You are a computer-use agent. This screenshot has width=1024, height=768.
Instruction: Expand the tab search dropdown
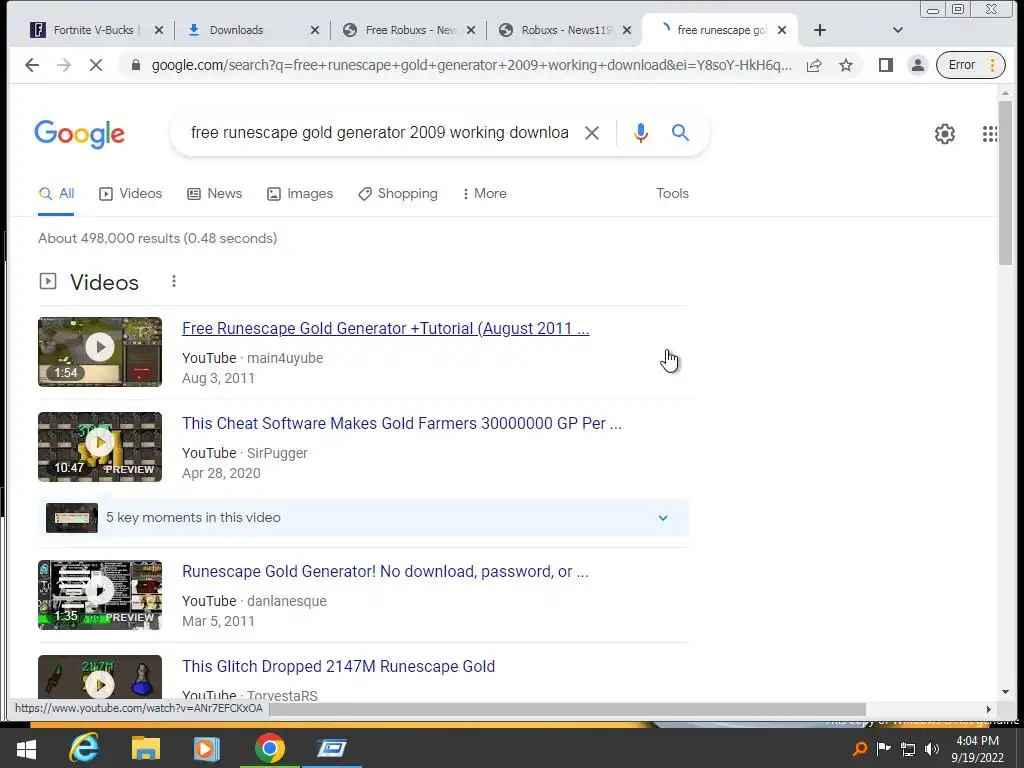click(897, 30)
